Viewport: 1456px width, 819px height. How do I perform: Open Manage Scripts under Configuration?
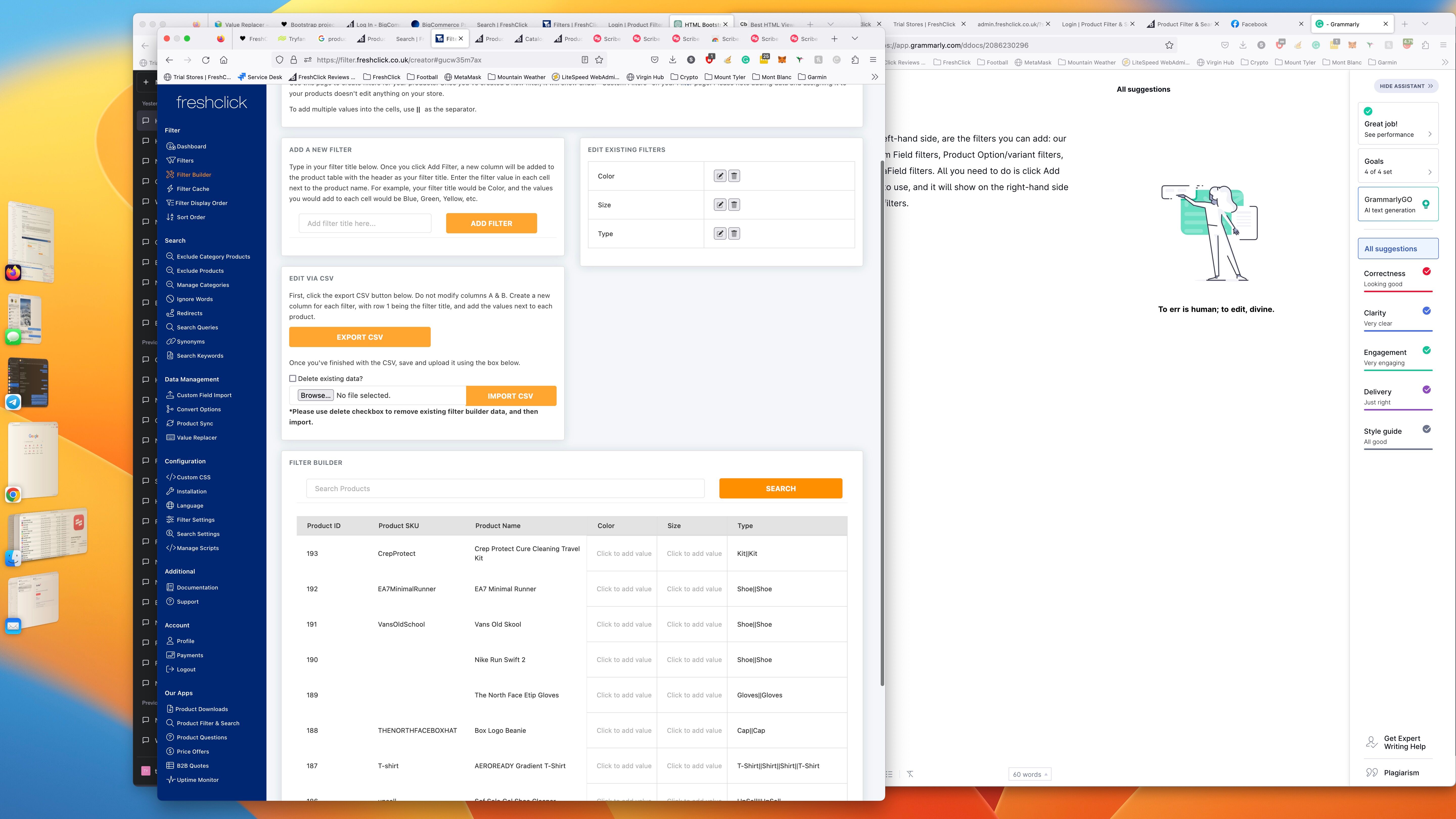[x=192, y=548]
